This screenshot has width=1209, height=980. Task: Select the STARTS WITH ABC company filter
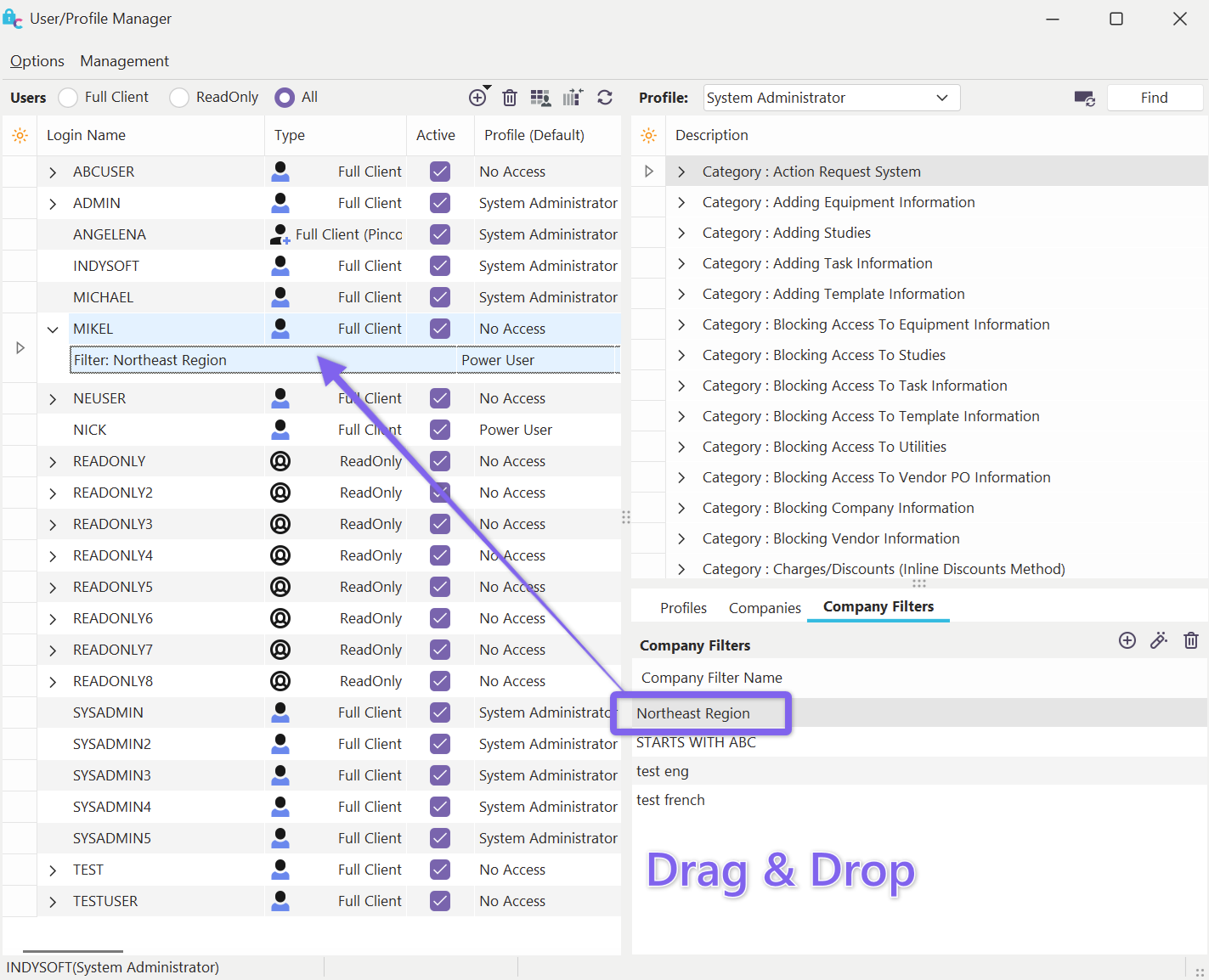(696, 742)
